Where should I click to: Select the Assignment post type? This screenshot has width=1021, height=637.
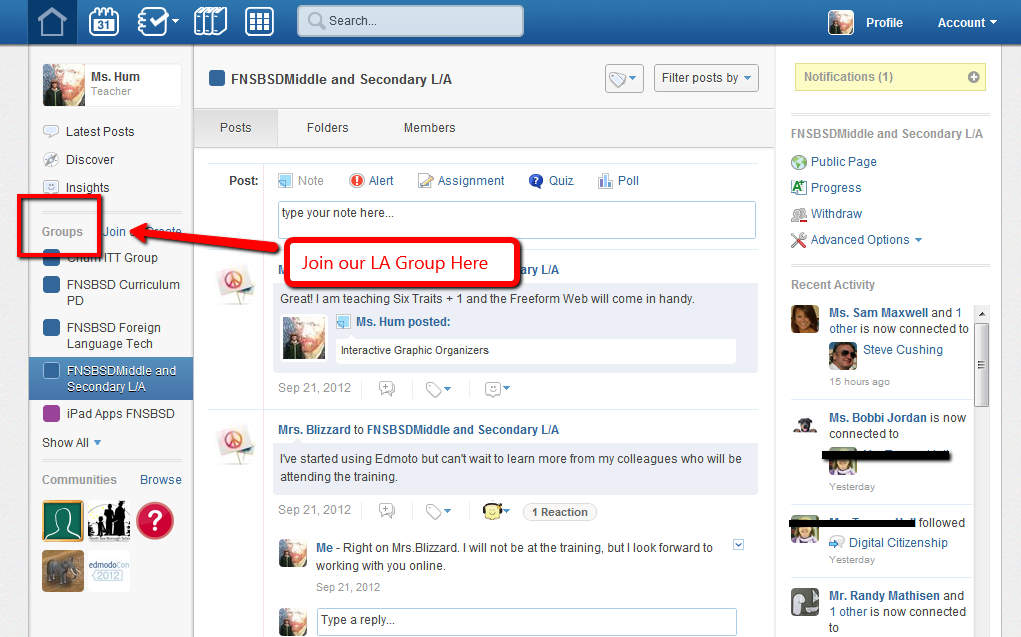[461, 180]
